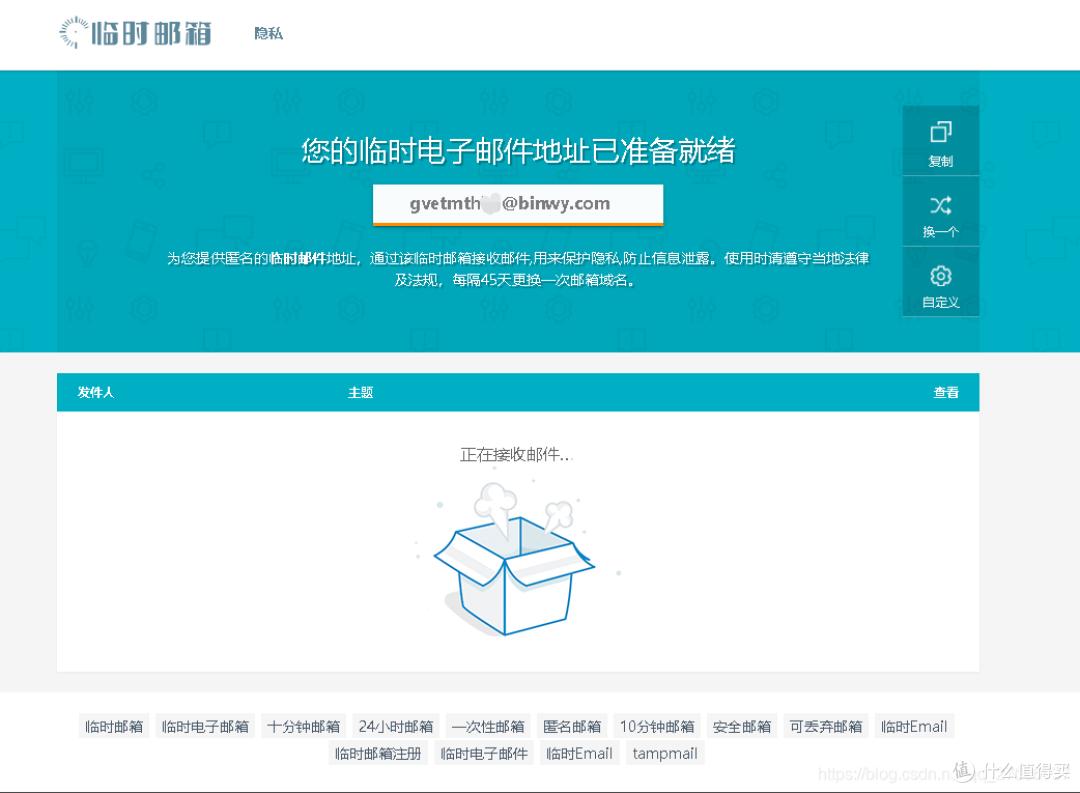Open the tampmail footer link
Viewport: 1080px width, 793px height.
(x=664, y=753)
